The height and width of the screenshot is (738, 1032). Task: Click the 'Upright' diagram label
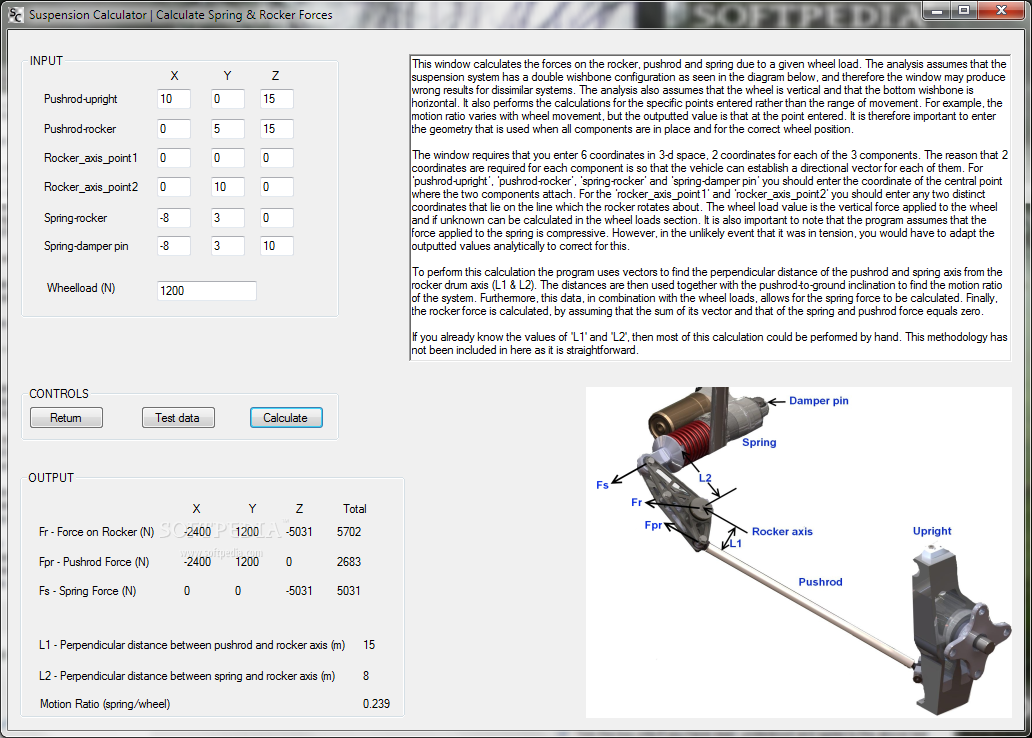(932, 531)
